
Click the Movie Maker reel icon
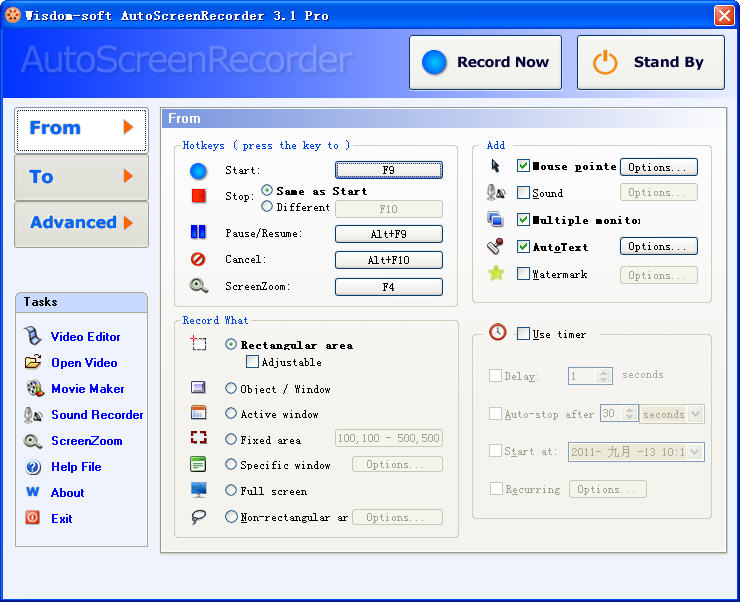(x=35, y=388)
